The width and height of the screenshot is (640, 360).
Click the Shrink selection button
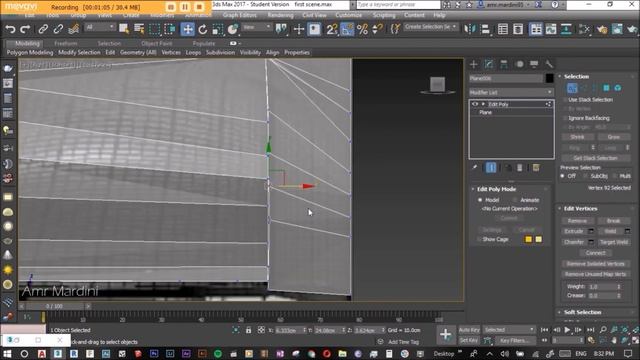pos(577,137)
